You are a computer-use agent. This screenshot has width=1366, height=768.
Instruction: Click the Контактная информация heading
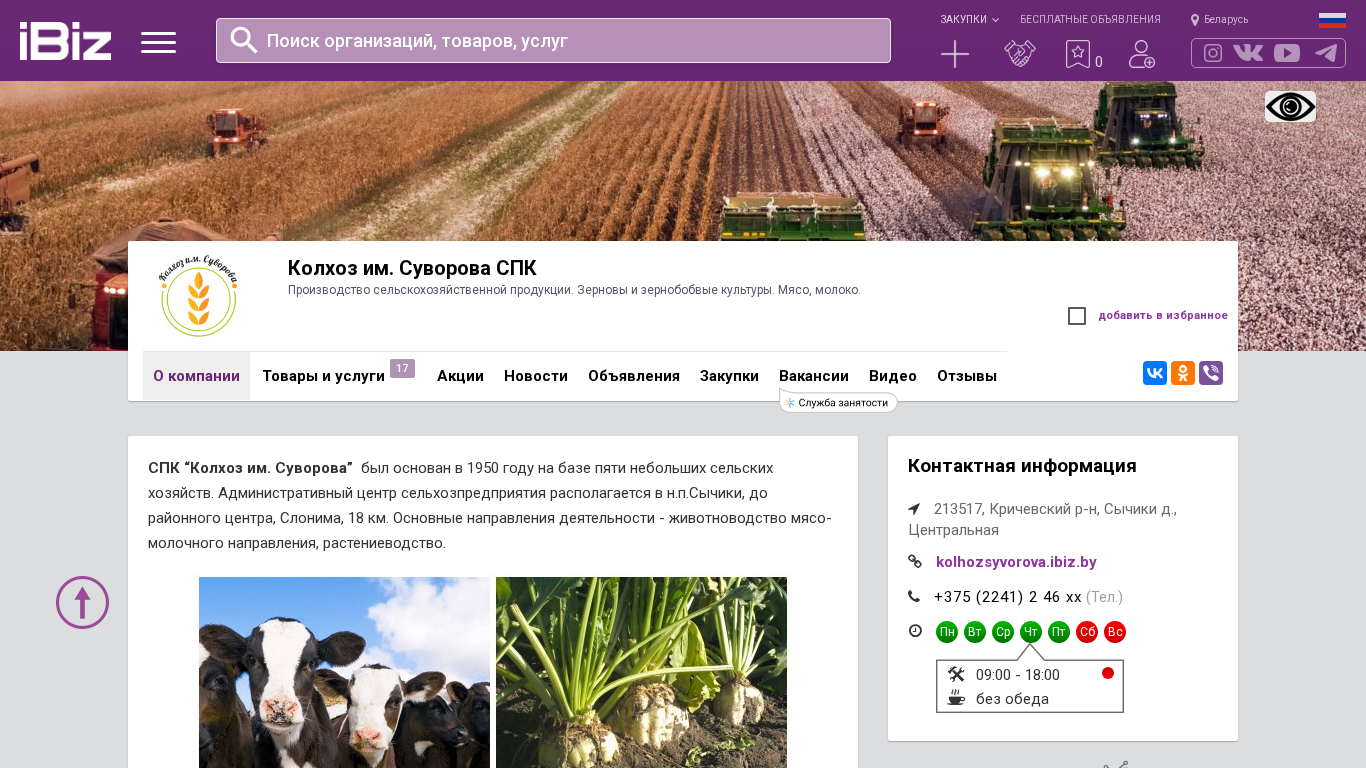click(1022, 466)
